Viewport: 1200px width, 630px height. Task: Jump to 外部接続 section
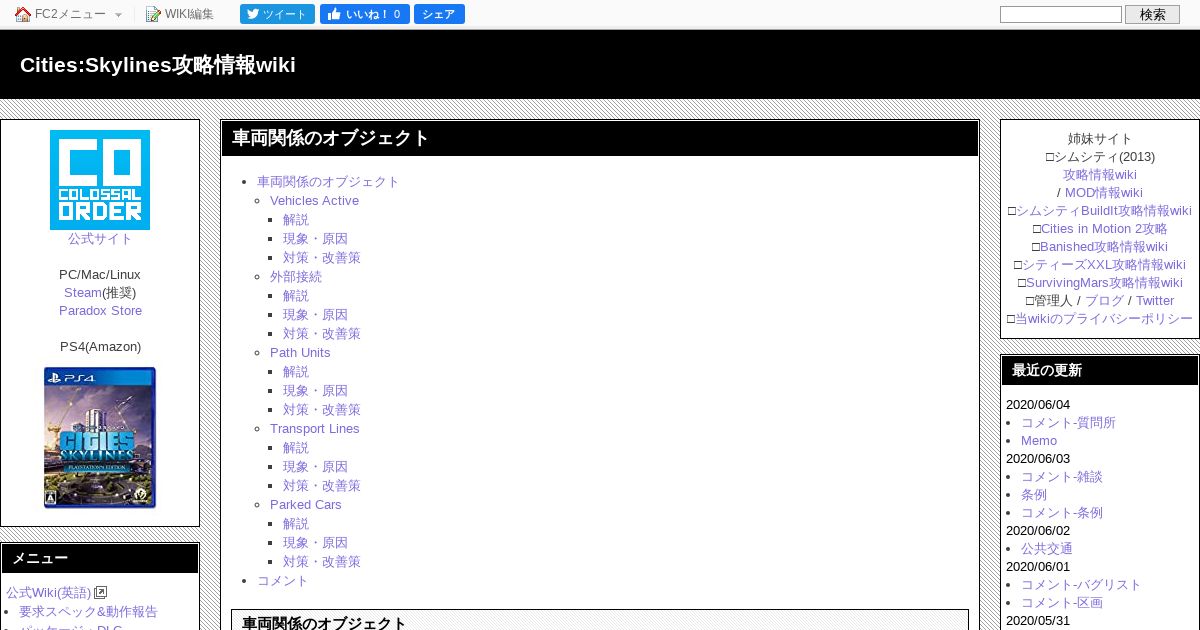tap(296, 277)
